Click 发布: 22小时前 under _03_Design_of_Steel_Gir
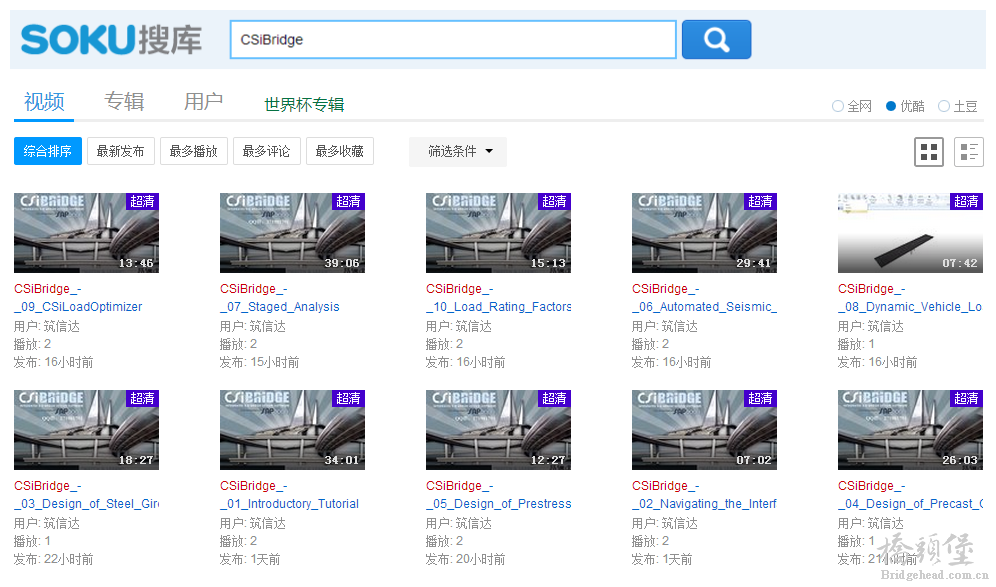Image resolution: width=996 pixels, height=587 pixels. coord(53,559)
